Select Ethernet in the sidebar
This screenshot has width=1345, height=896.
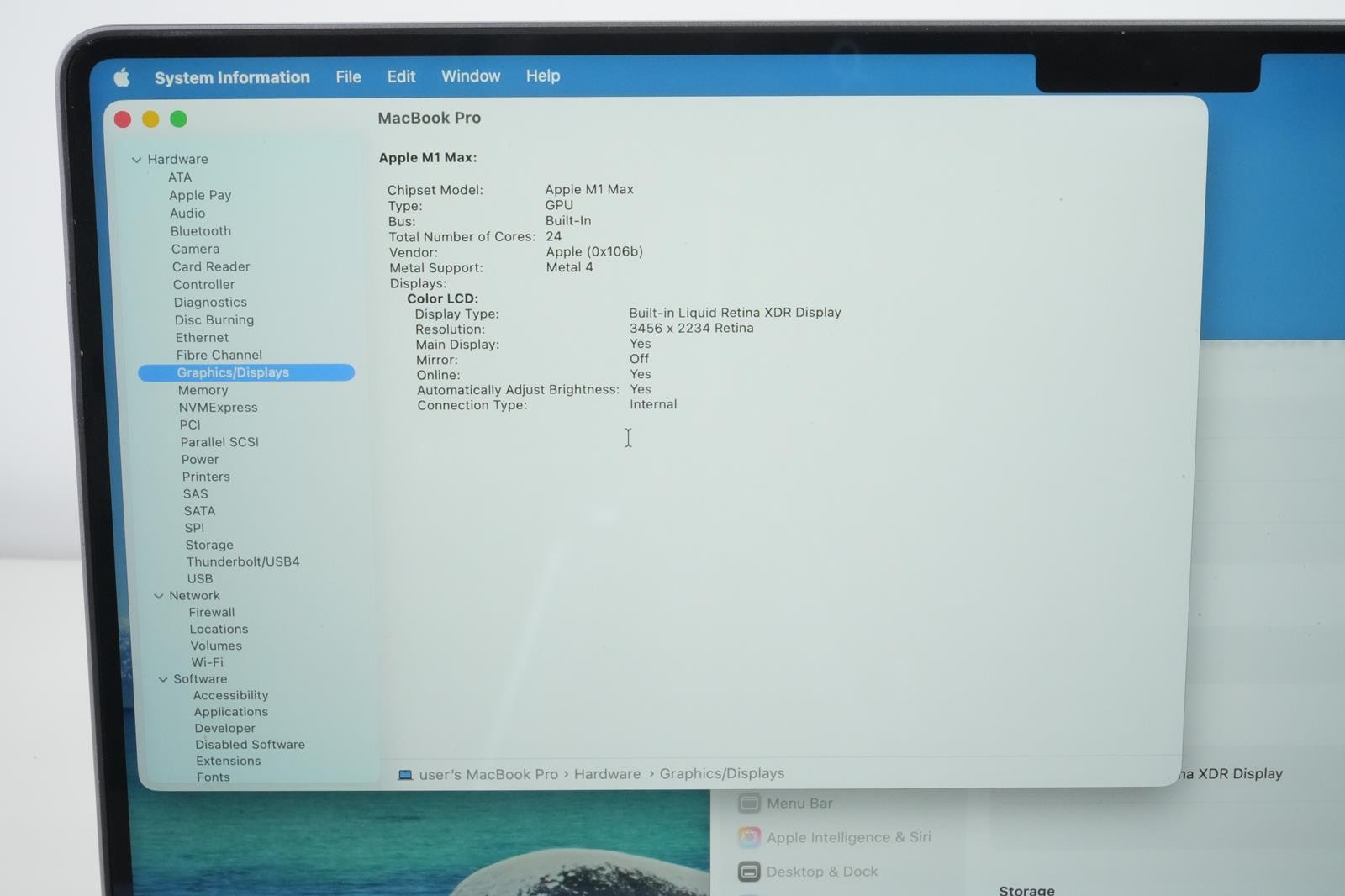(202, 337)
